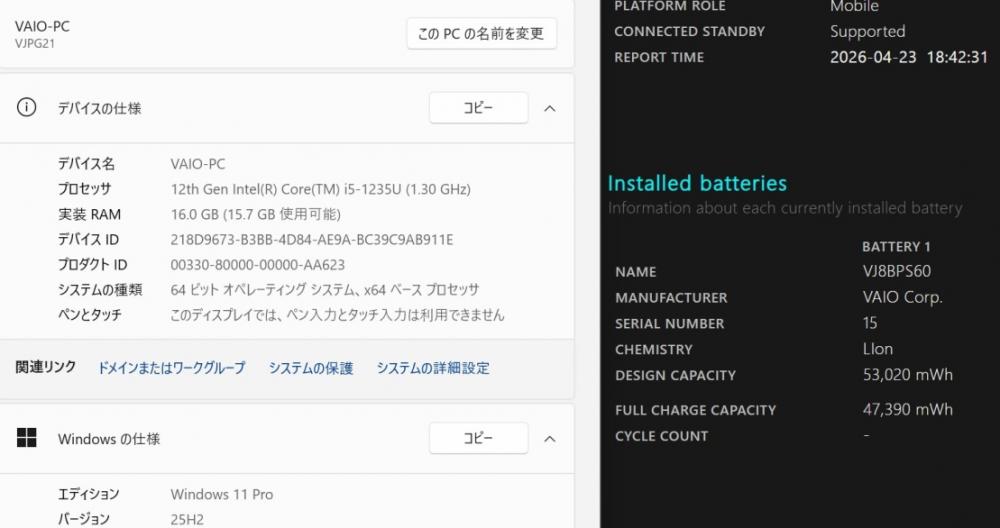Click the このPCの名前を変更 button
The width and height of the screenshot is (1000, 528).
(481, 33)
